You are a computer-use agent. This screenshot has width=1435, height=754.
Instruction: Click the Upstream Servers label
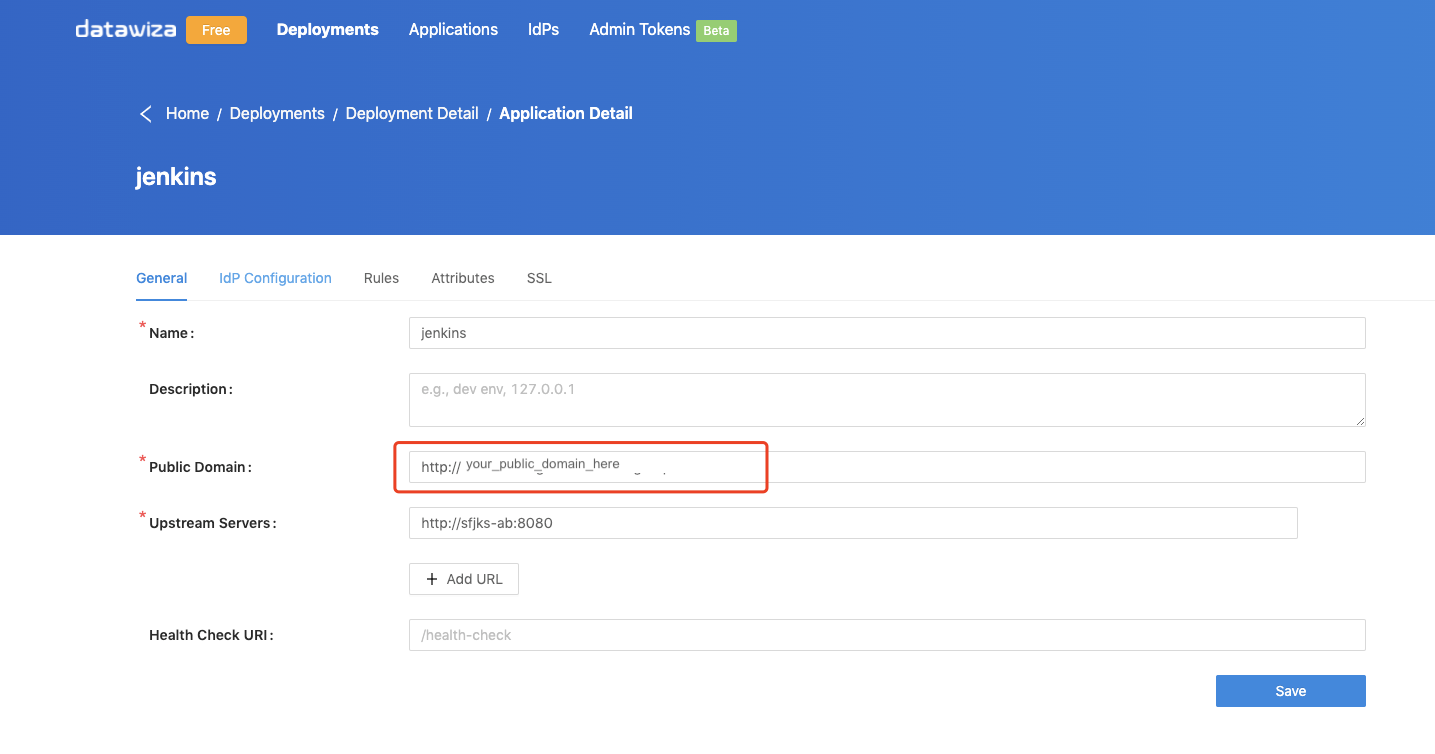[x=212, y=523]
